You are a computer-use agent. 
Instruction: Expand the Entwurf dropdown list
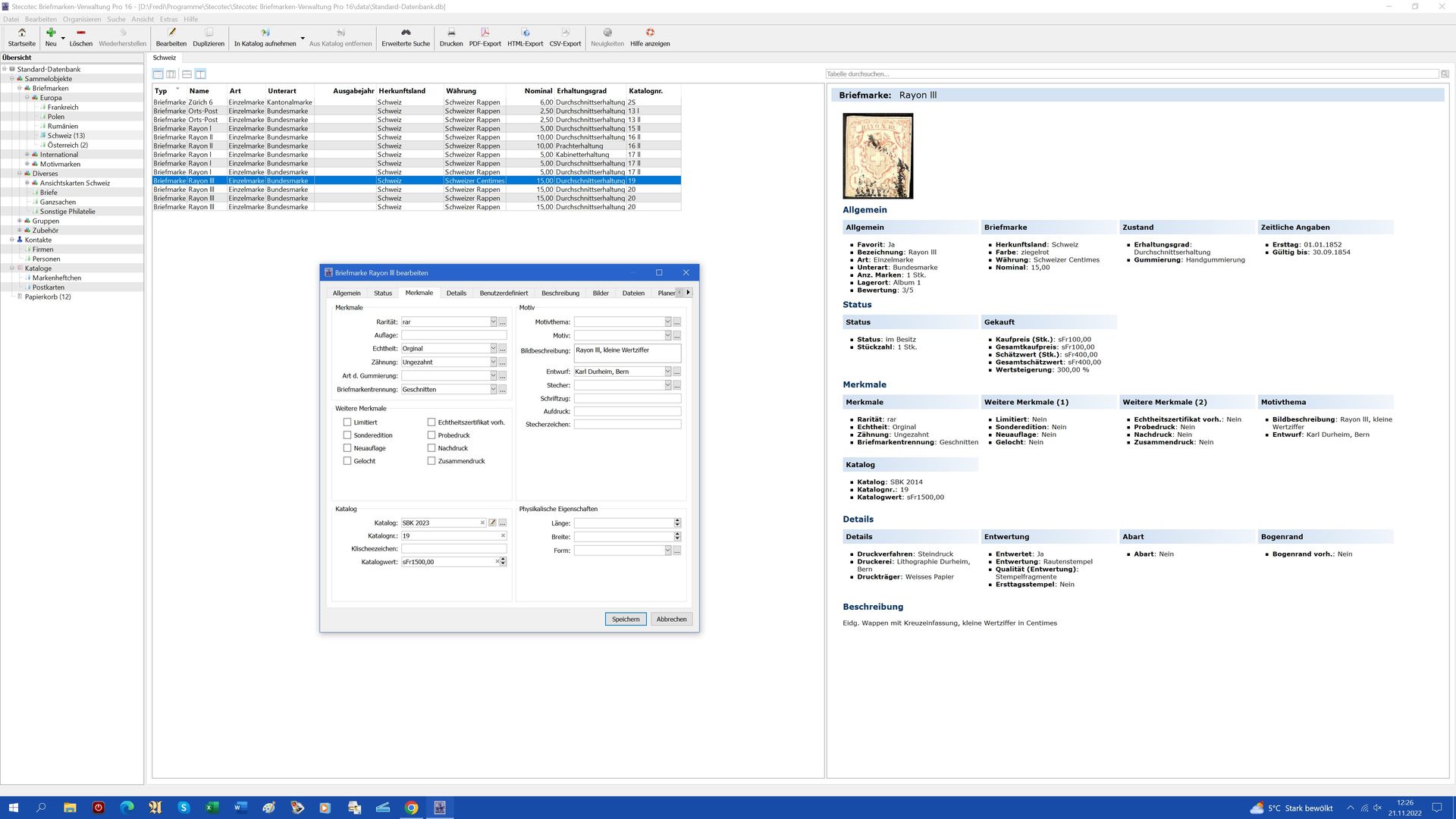pos(667,372)
